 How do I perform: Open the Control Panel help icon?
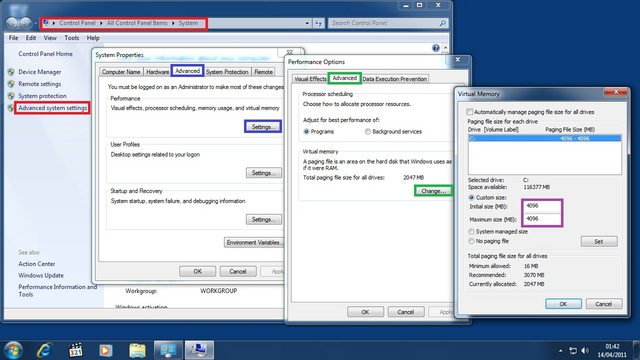pos(436,48)
